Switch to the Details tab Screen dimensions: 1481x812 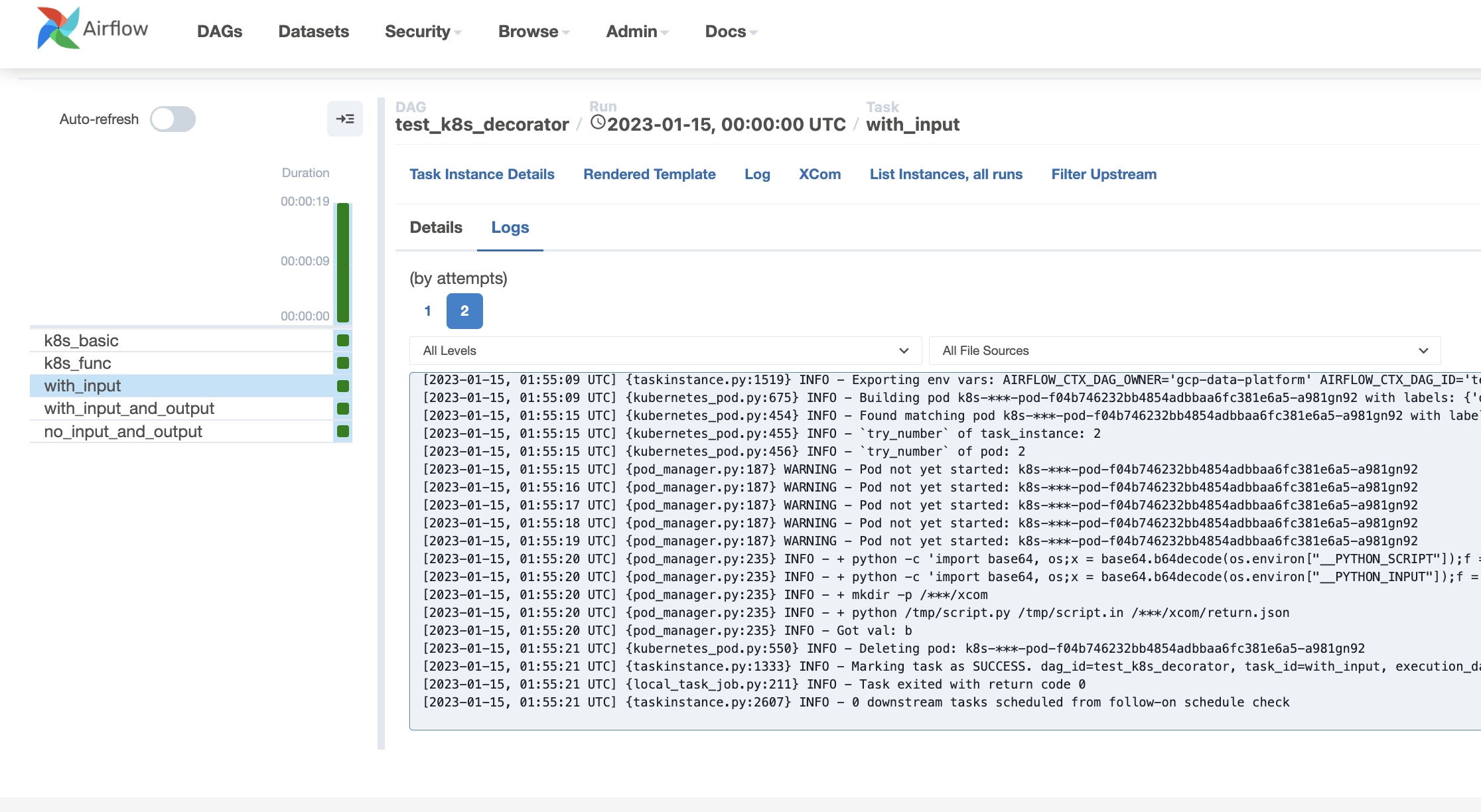(436, 228)
